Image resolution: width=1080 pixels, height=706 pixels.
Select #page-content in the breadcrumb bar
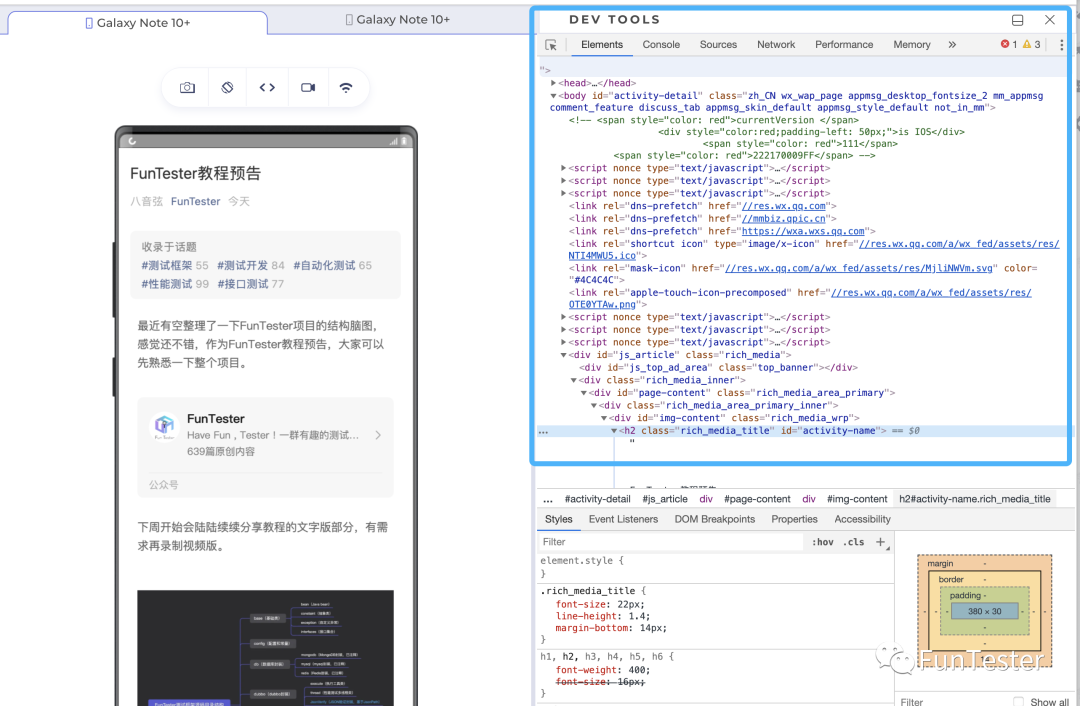(x=757, y=499)
